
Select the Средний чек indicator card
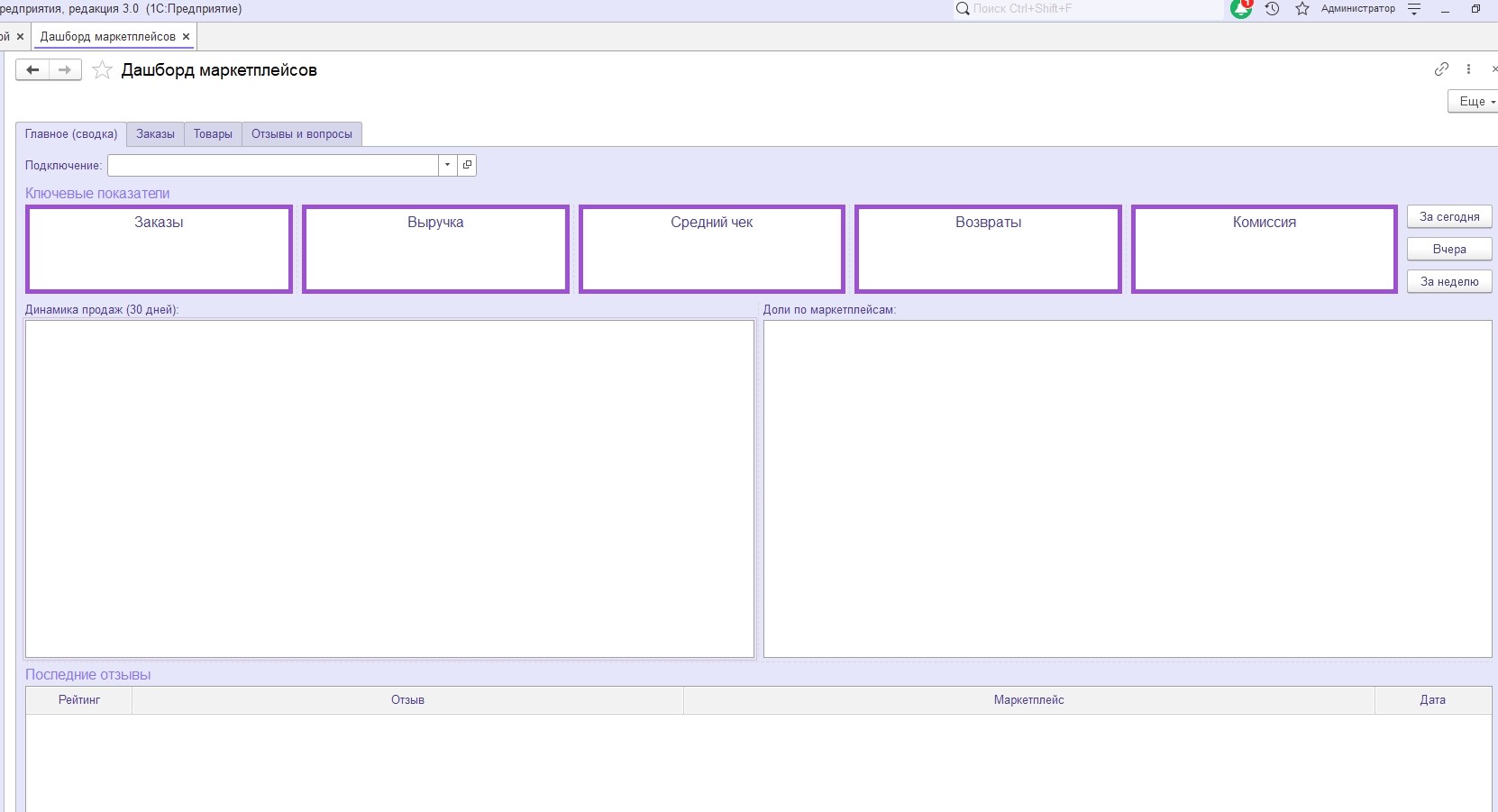[x=712, y=249]
